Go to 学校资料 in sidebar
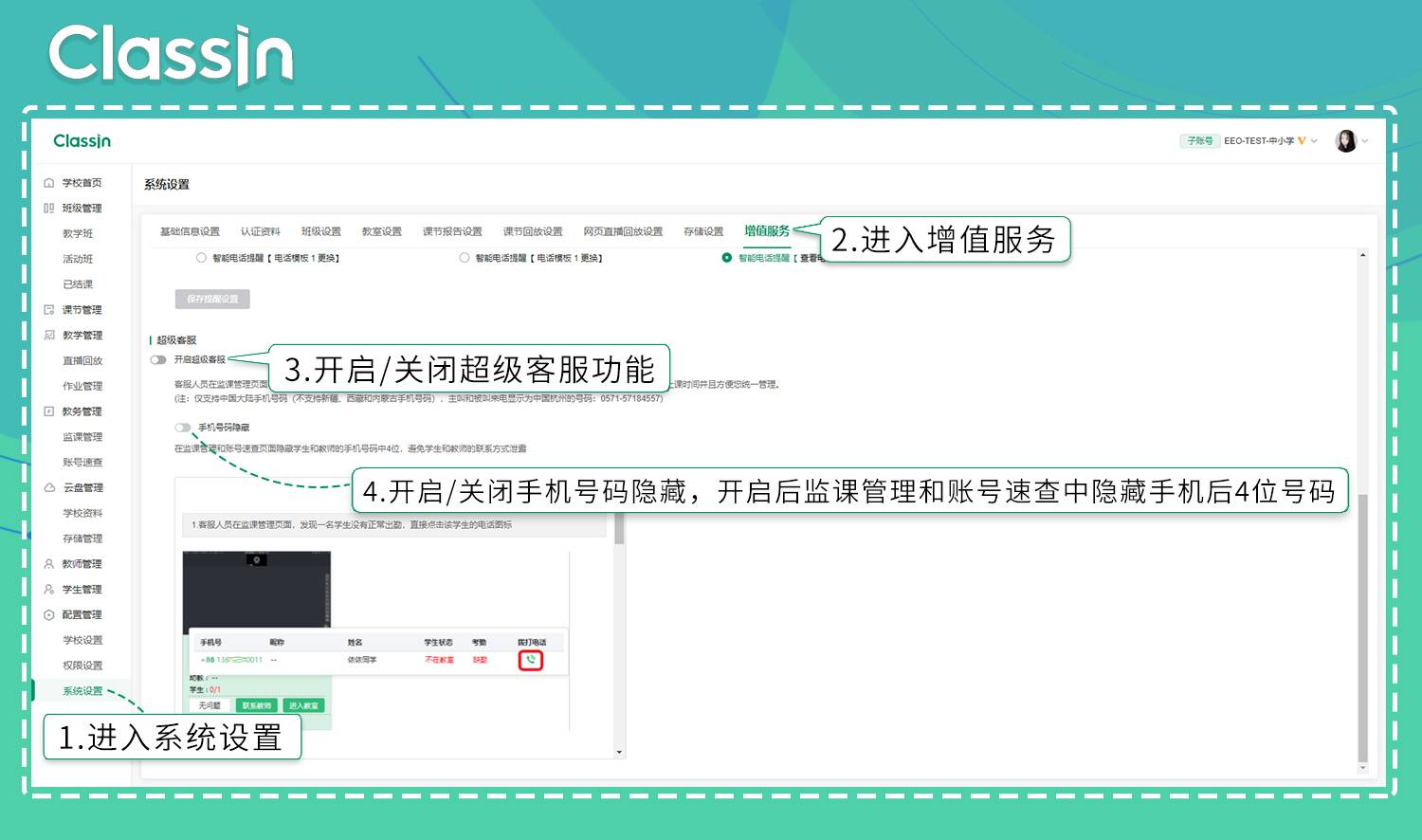Image resolution: width=1422 pixels, height=840 pixels. 82,513
